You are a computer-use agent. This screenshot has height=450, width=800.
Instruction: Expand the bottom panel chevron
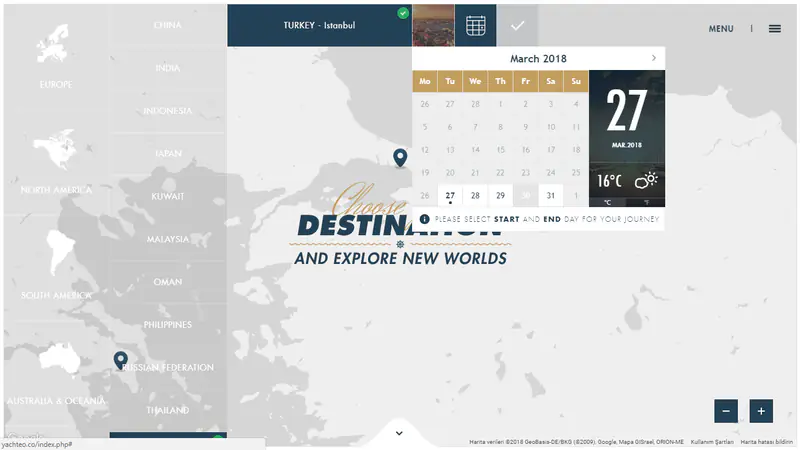[x=399, y=433]
